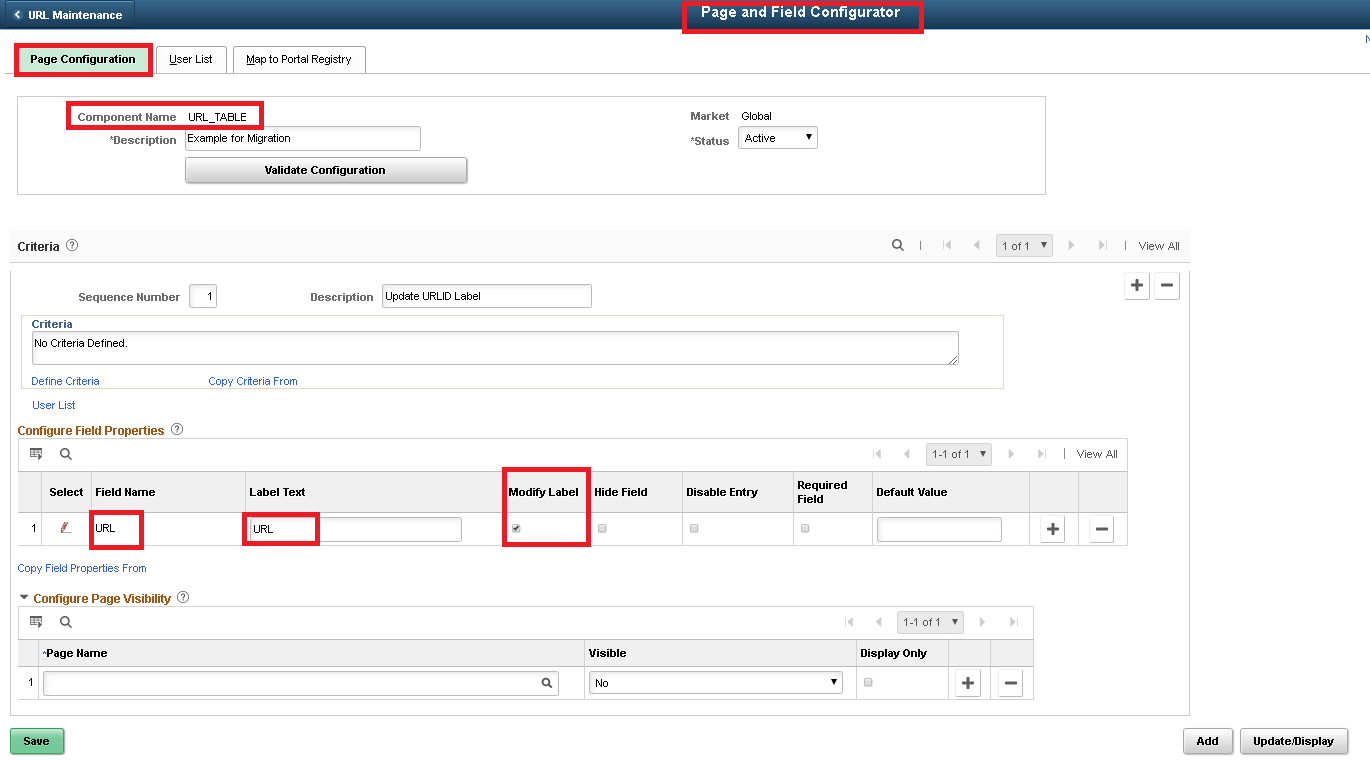Screen dimensions: 1370x761
Task: Click the minus icon to remove the URL field row
Action: (x=1101, y=528)
